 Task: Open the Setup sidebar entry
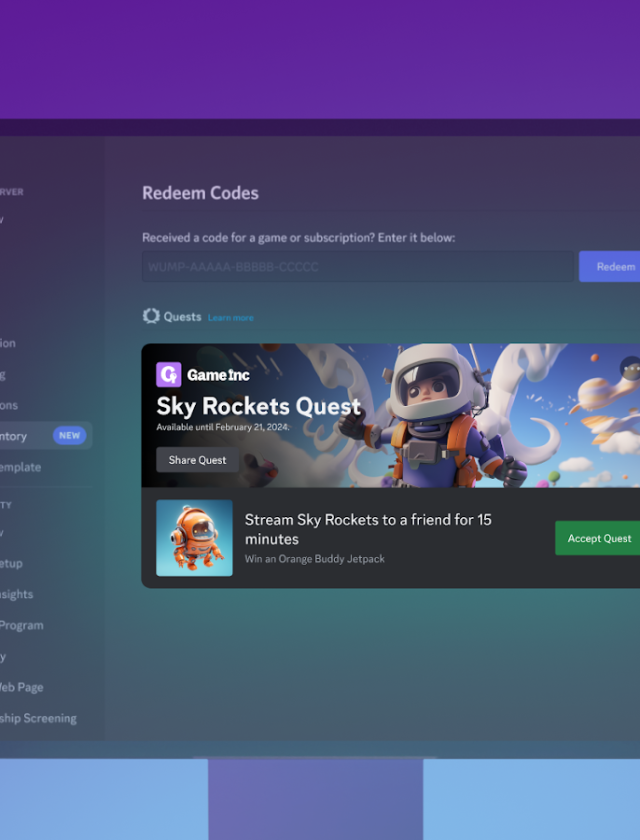(x=12, y=563)
